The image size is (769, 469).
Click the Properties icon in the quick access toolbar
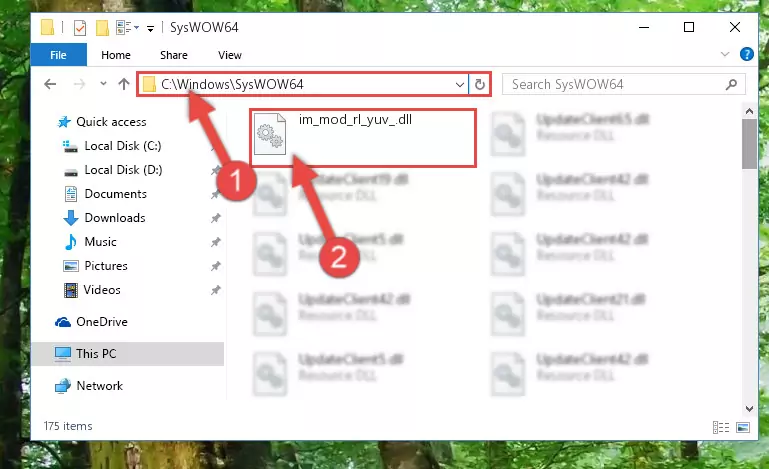[x=80, y=27]
